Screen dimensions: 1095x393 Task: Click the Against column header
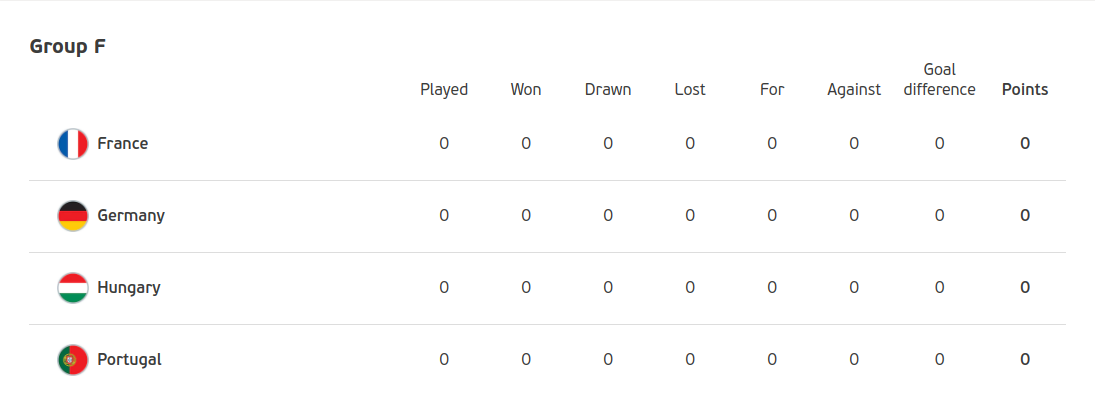tap(854, 90)
